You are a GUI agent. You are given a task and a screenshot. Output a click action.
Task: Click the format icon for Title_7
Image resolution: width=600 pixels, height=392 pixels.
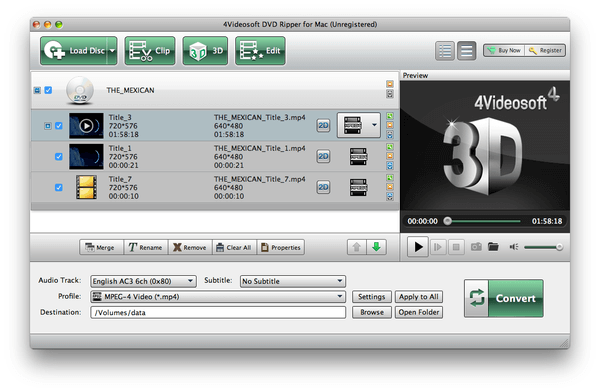pyautogui.click(x=358, y=187)
